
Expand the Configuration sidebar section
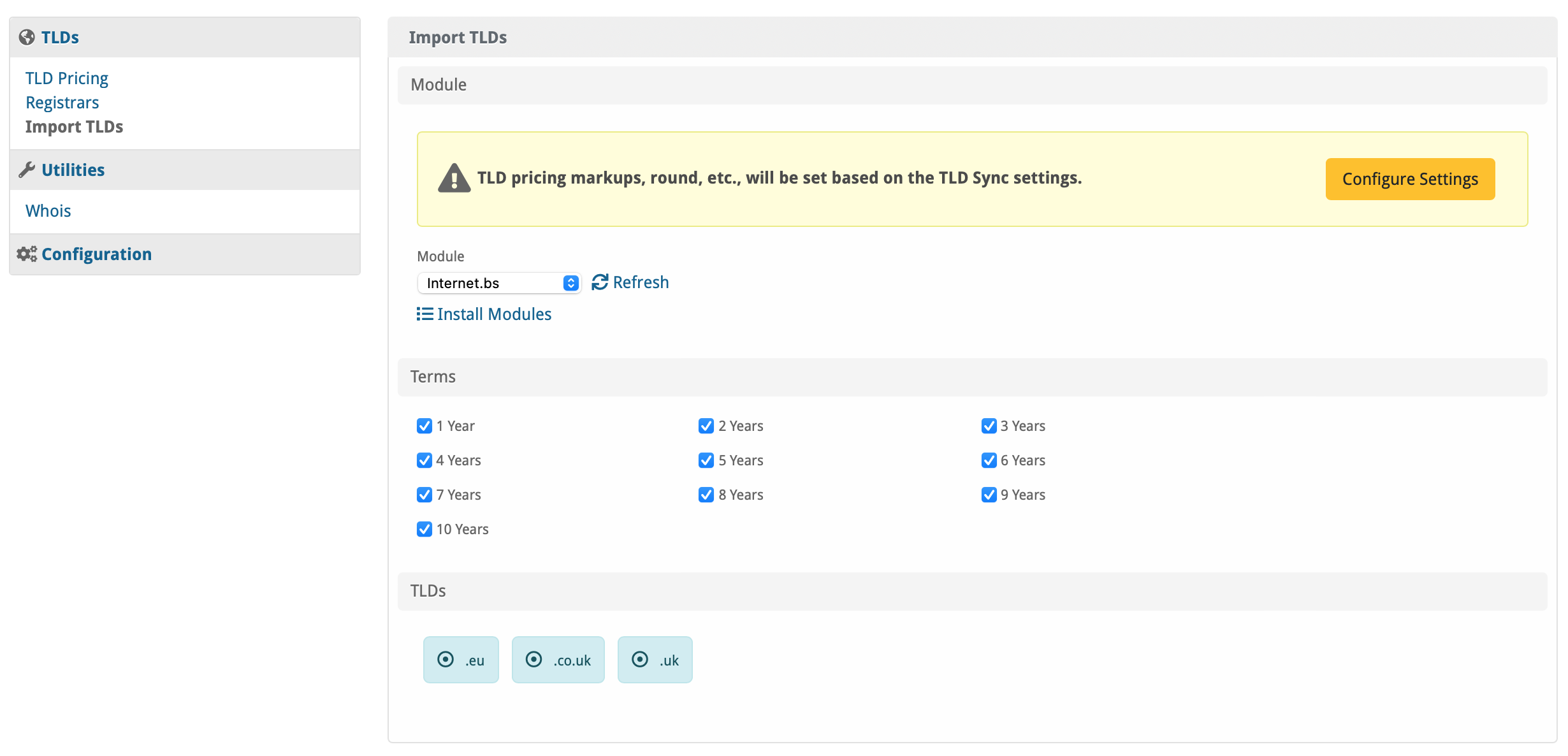pyautogui.click(x=96, y=254)
